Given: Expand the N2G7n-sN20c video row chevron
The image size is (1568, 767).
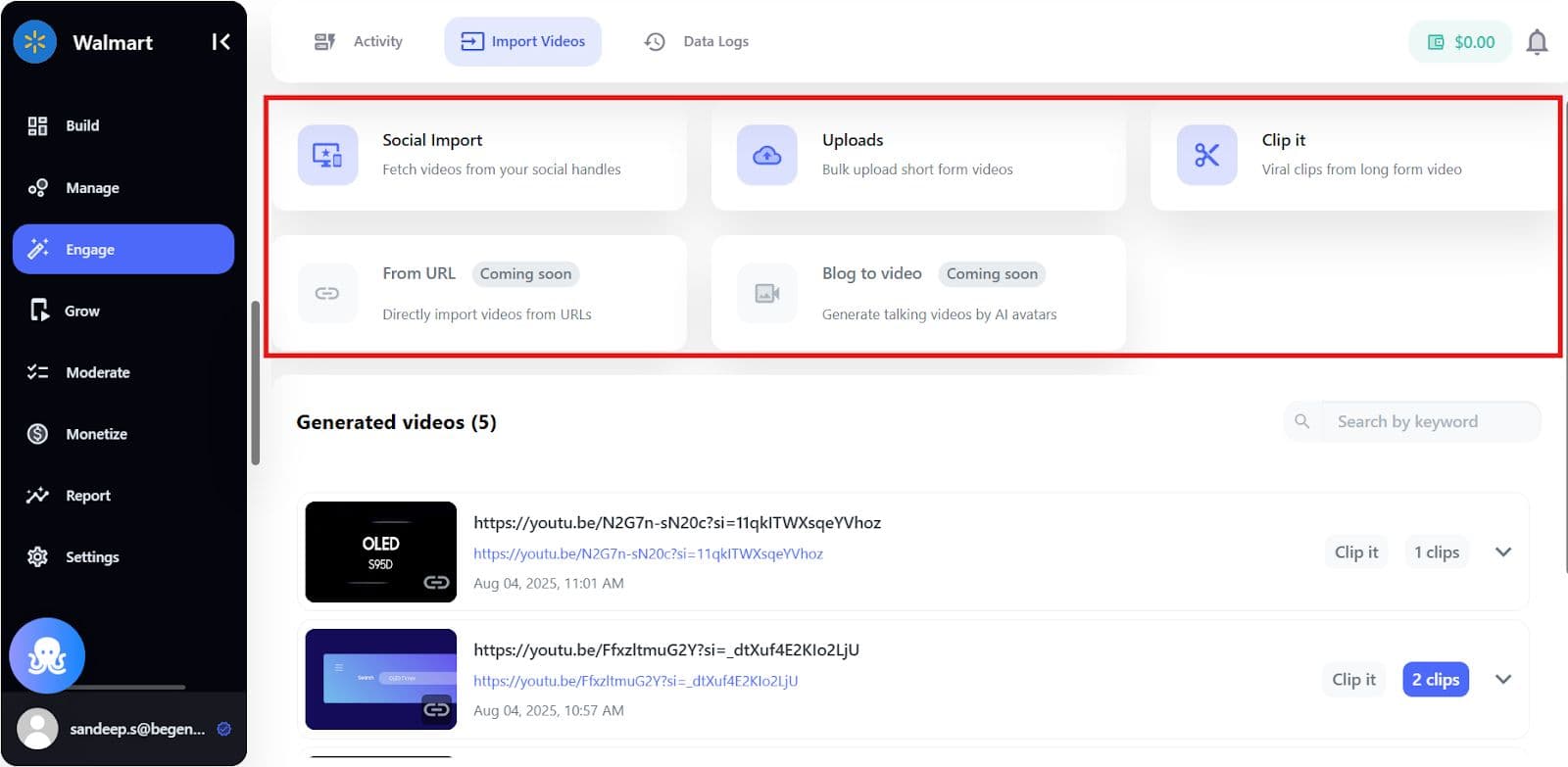Looking at the screenshot, I should click(x=1503, y=551).
